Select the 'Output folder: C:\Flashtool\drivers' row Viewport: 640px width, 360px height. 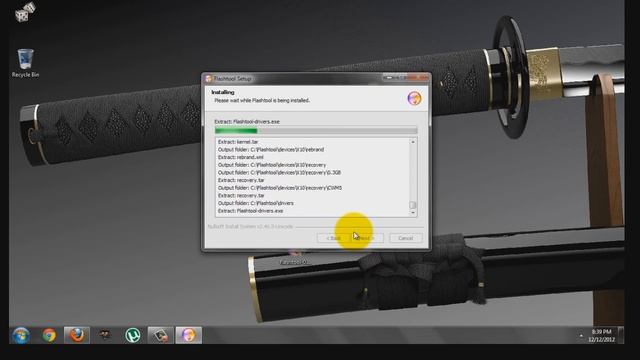point(256,203)
